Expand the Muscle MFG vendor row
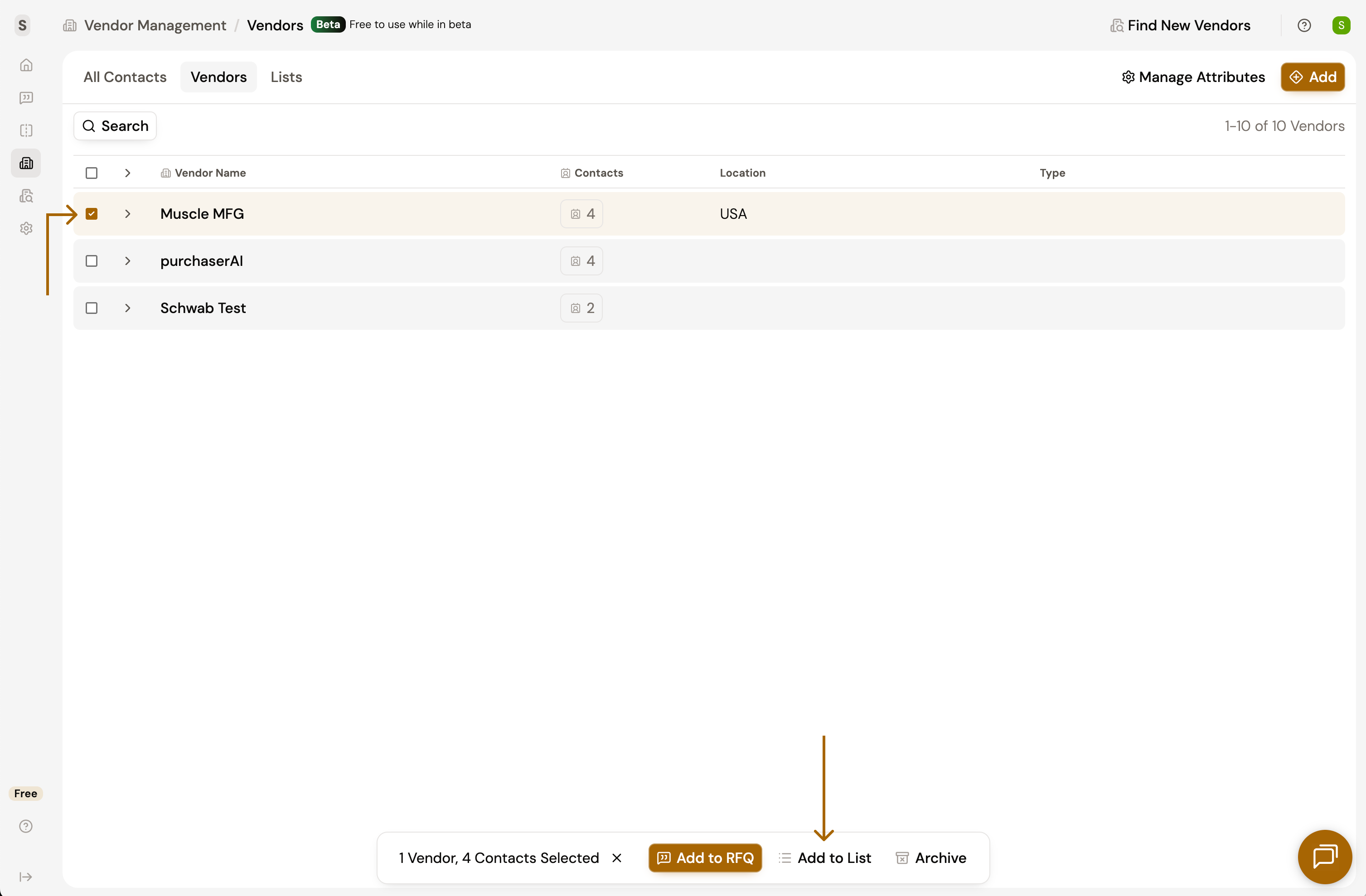 [x=127, y=214]
